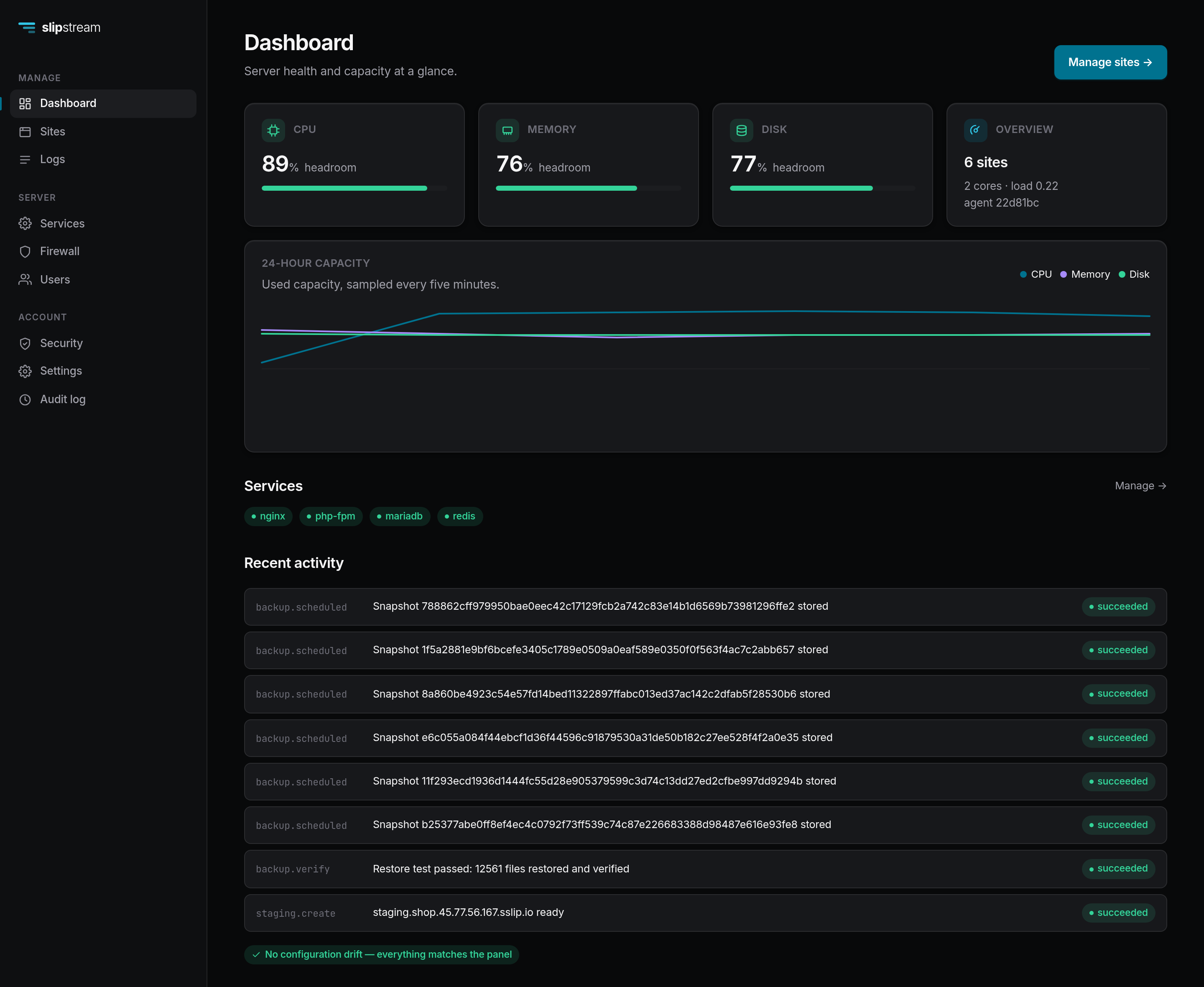
Task: Click the CPU headroom progress bar
Action: point(355,188)
